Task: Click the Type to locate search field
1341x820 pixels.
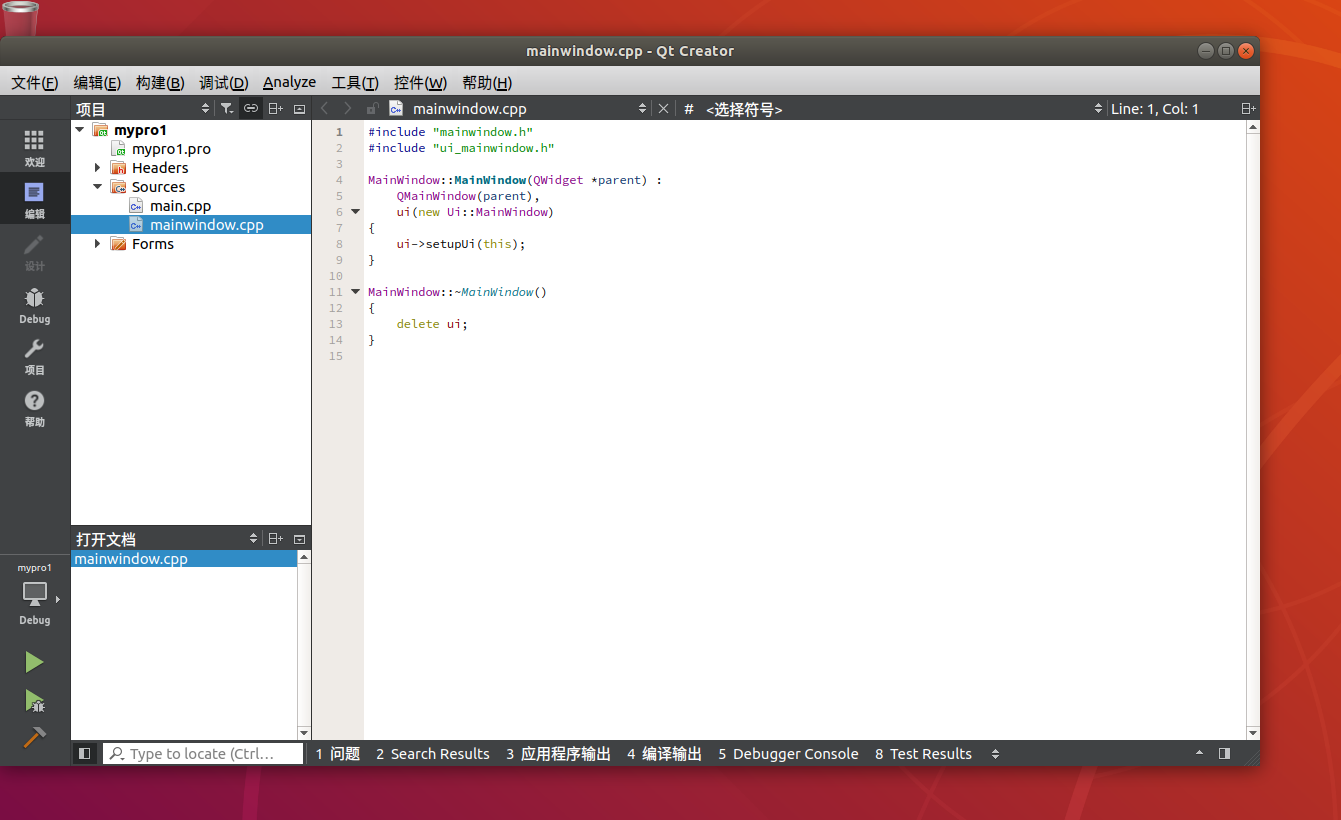Action: coord(203,754)
